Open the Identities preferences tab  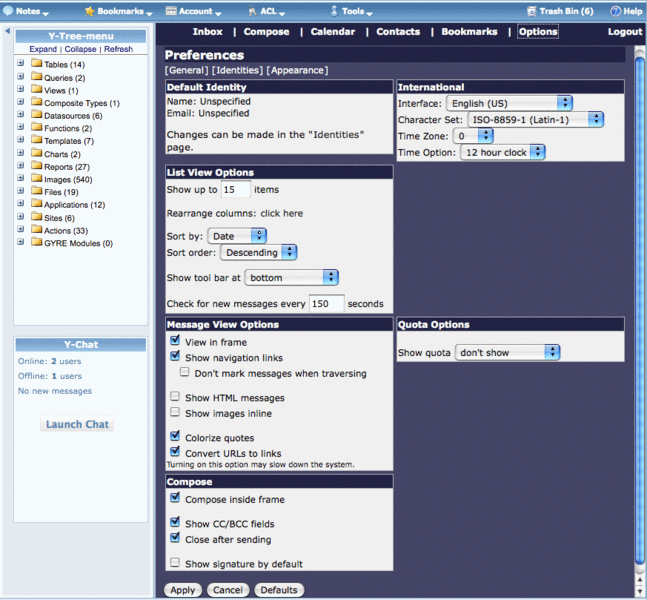click(238, 70)
